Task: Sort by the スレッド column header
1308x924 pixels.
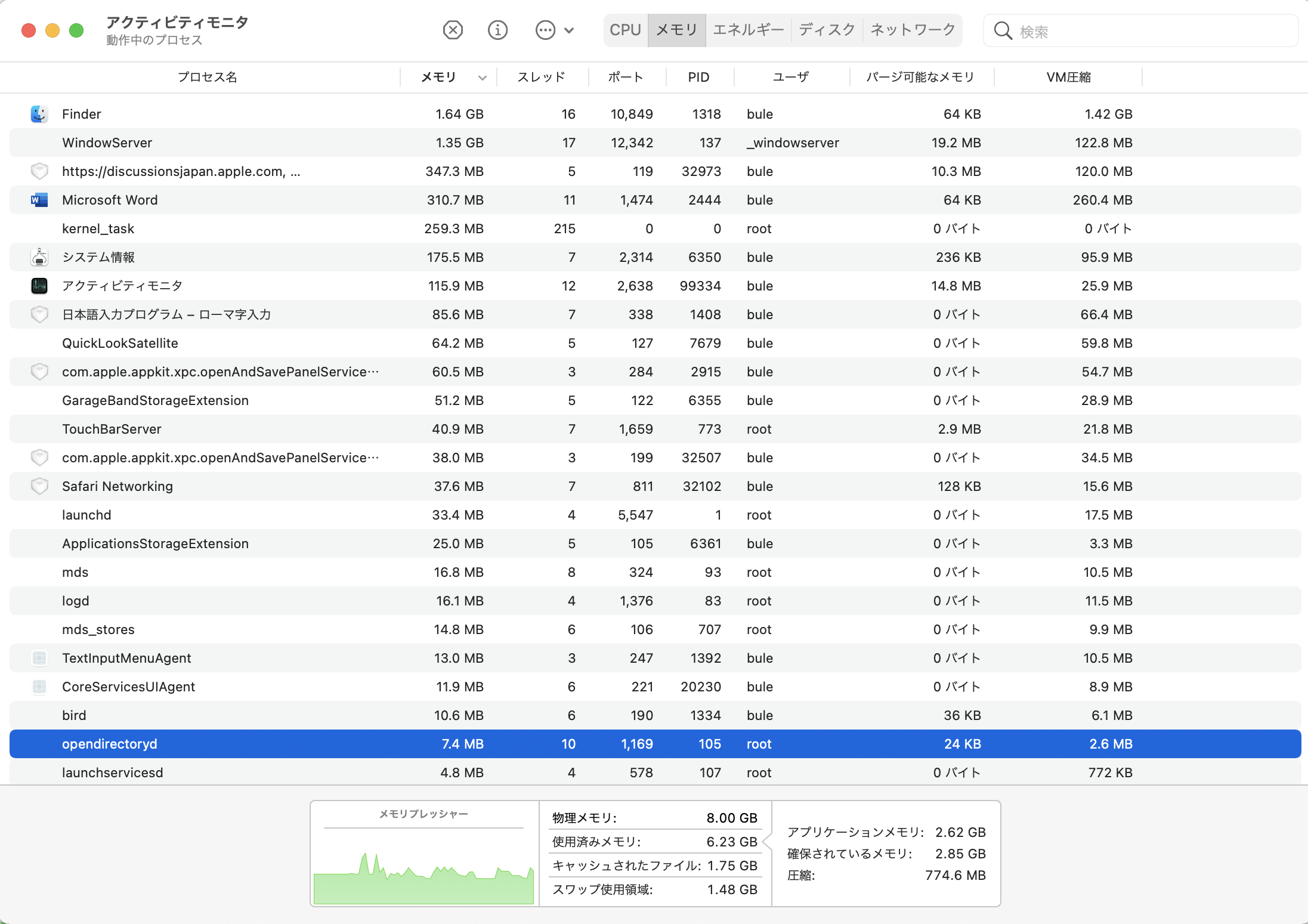Action: pyautogui.click(x=541, y=77)
